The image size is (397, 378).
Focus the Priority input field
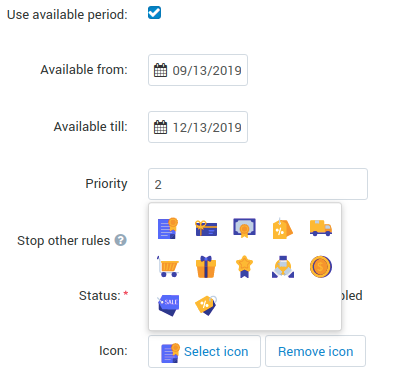[258, 184]
